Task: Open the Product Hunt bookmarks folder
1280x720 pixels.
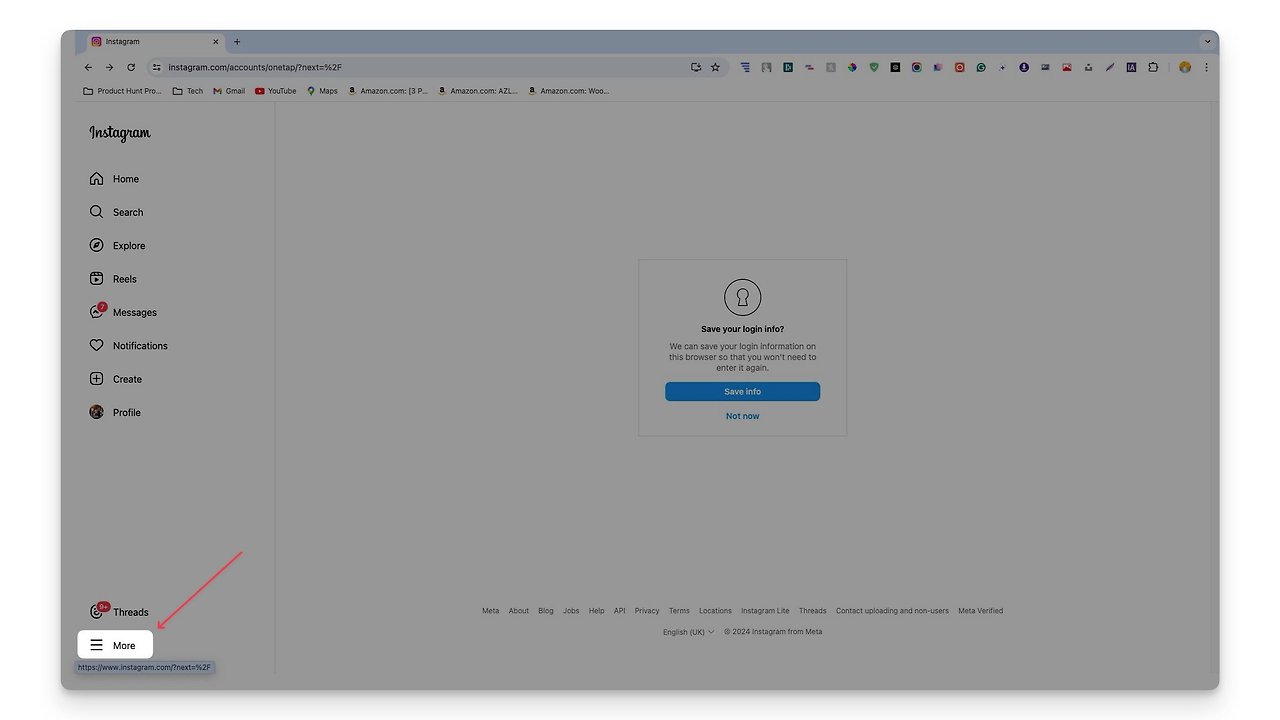Action: tap(122, 91)
